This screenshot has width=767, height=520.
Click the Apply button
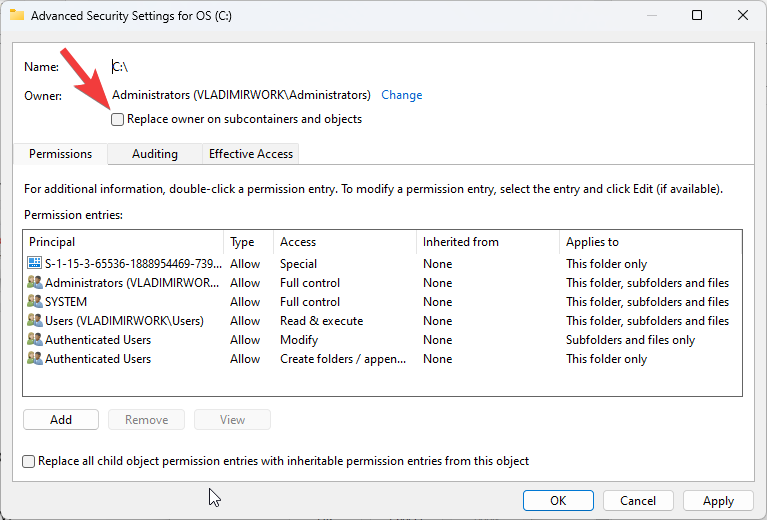point(718,501)
